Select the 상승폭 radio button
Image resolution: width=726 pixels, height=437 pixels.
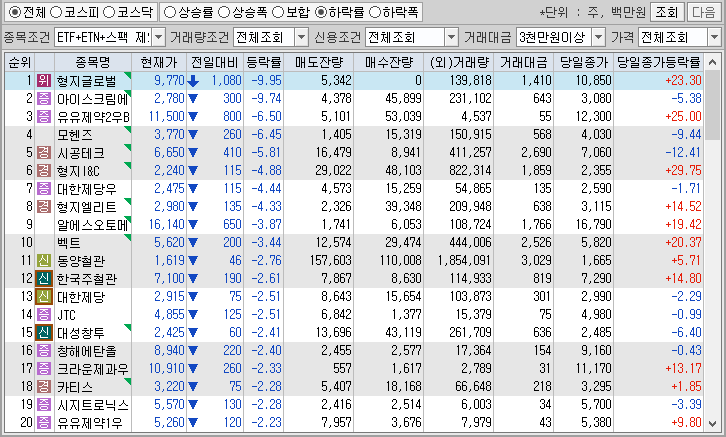tap(224, 12)
